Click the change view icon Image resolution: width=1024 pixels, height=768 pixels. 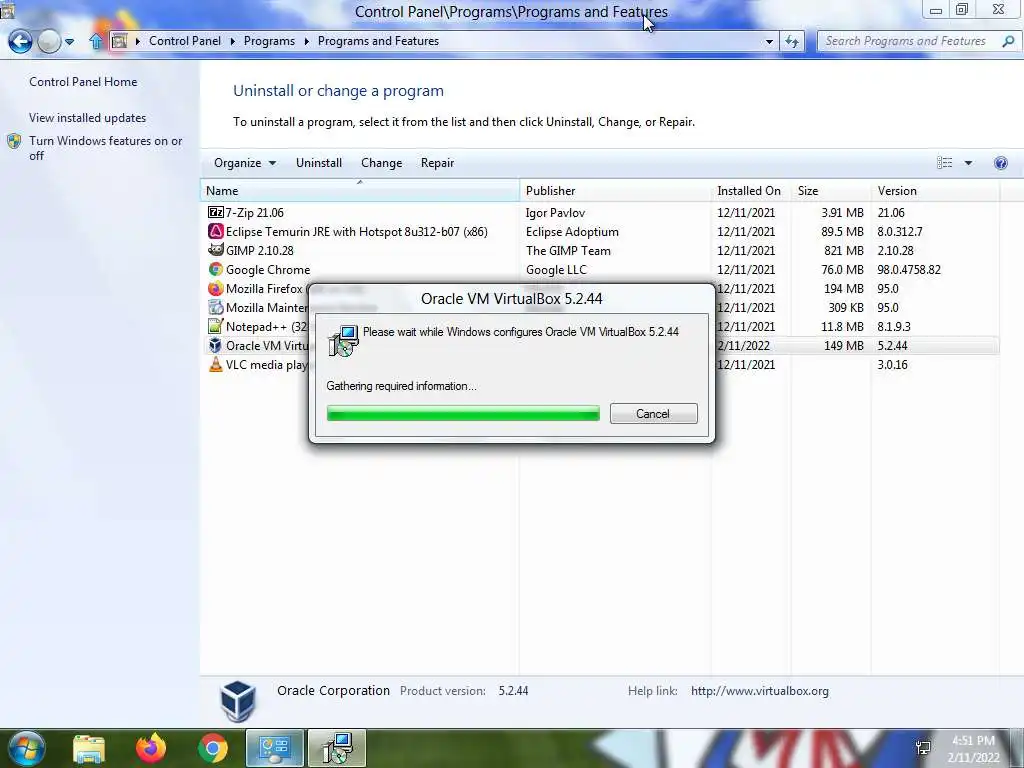[944, 163]
